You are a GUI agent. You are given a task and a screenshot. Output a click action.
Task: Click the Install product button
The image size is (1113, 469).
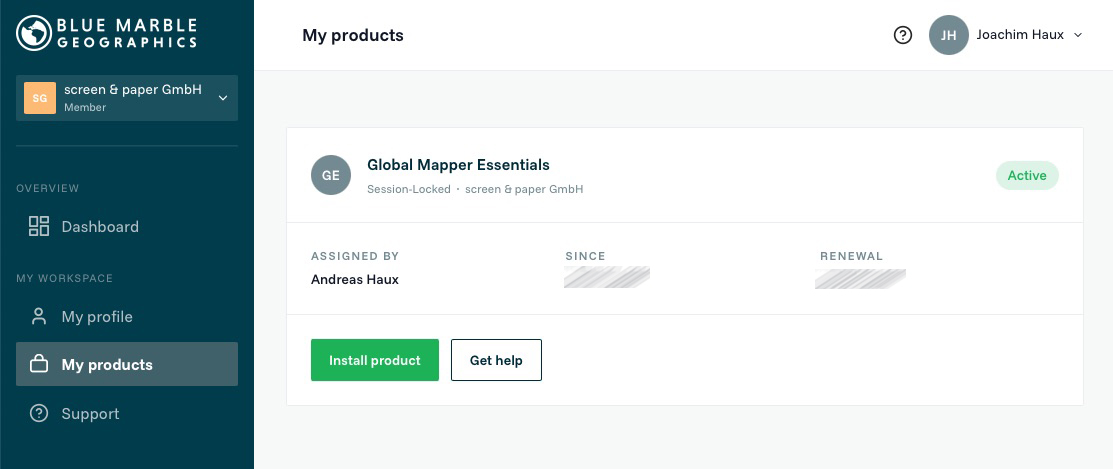(x=375, y=360)
